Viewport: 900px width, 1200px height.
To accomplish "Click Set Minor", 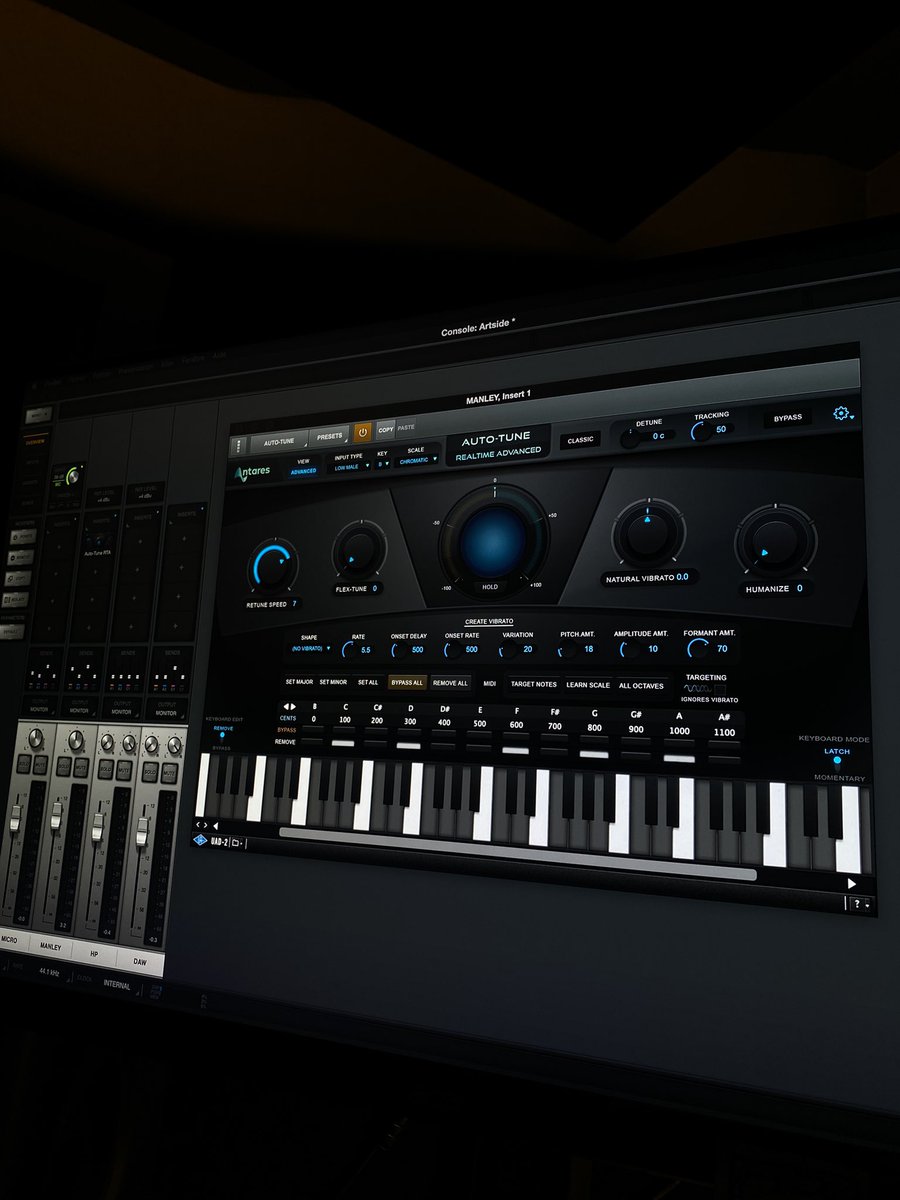I will [x=333, y=682].
